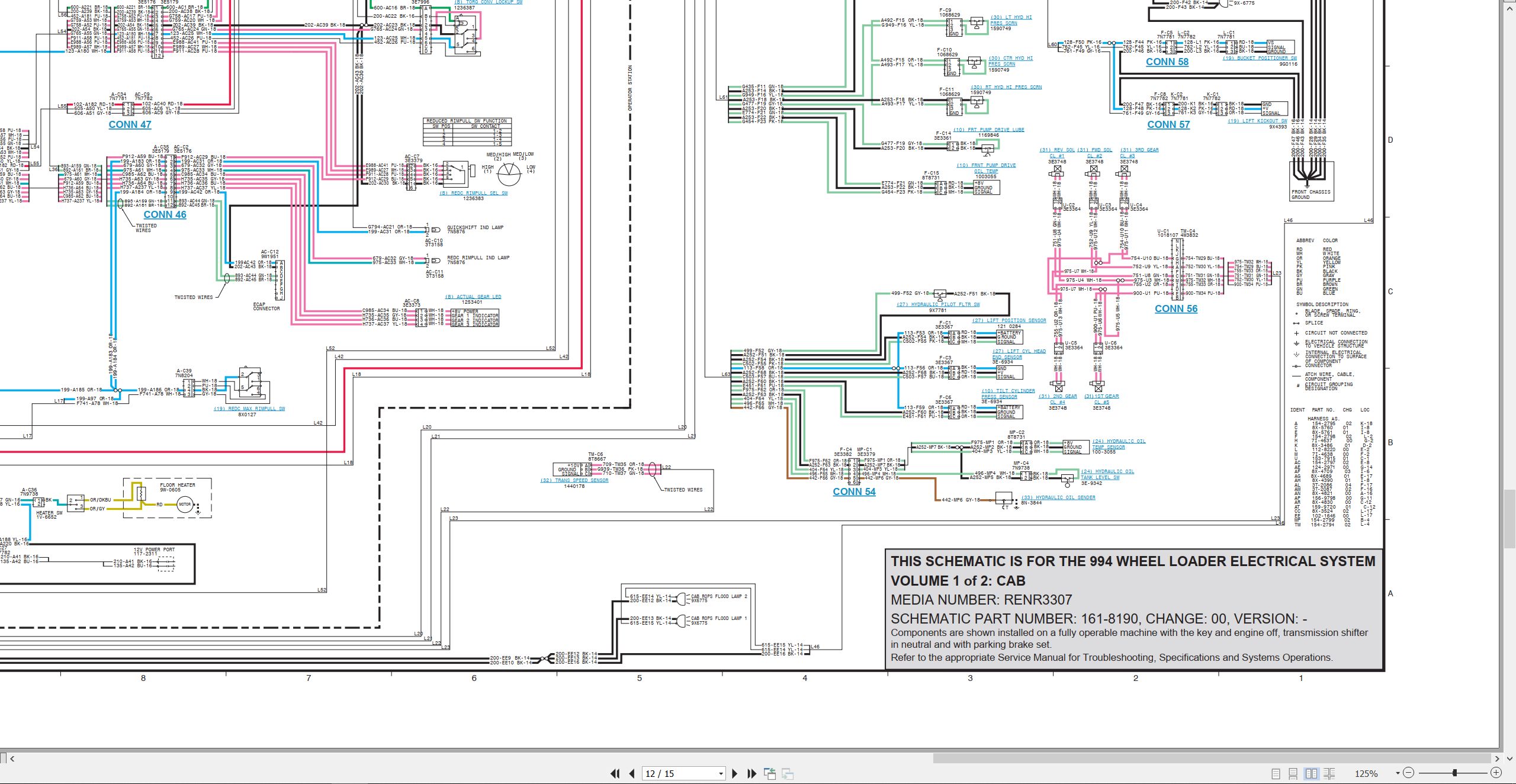
Task: Follow the Lift Position Sensor link
Action: 1009,320
